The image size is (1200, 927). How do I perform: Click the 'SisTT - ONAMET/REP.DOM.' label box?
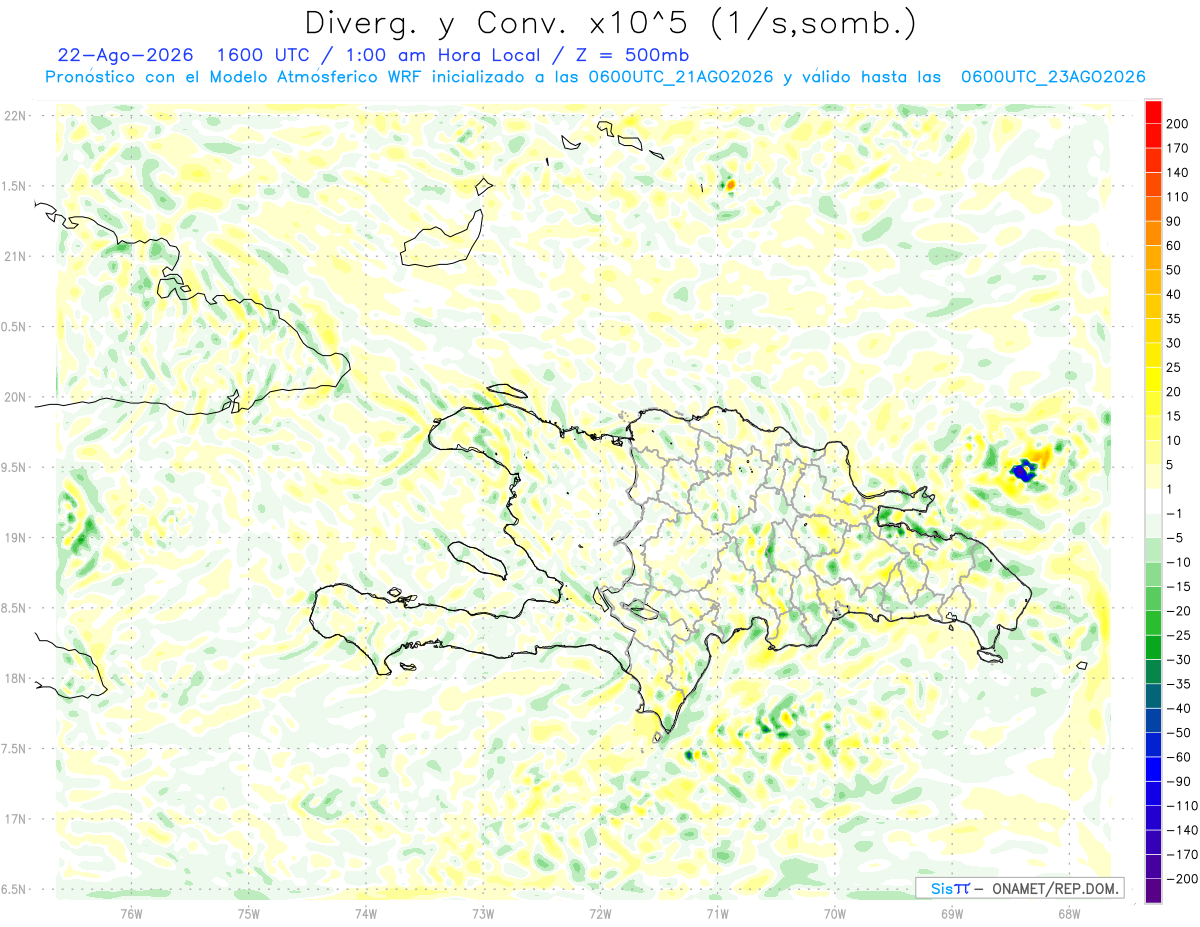click(x=1020, y=888)
